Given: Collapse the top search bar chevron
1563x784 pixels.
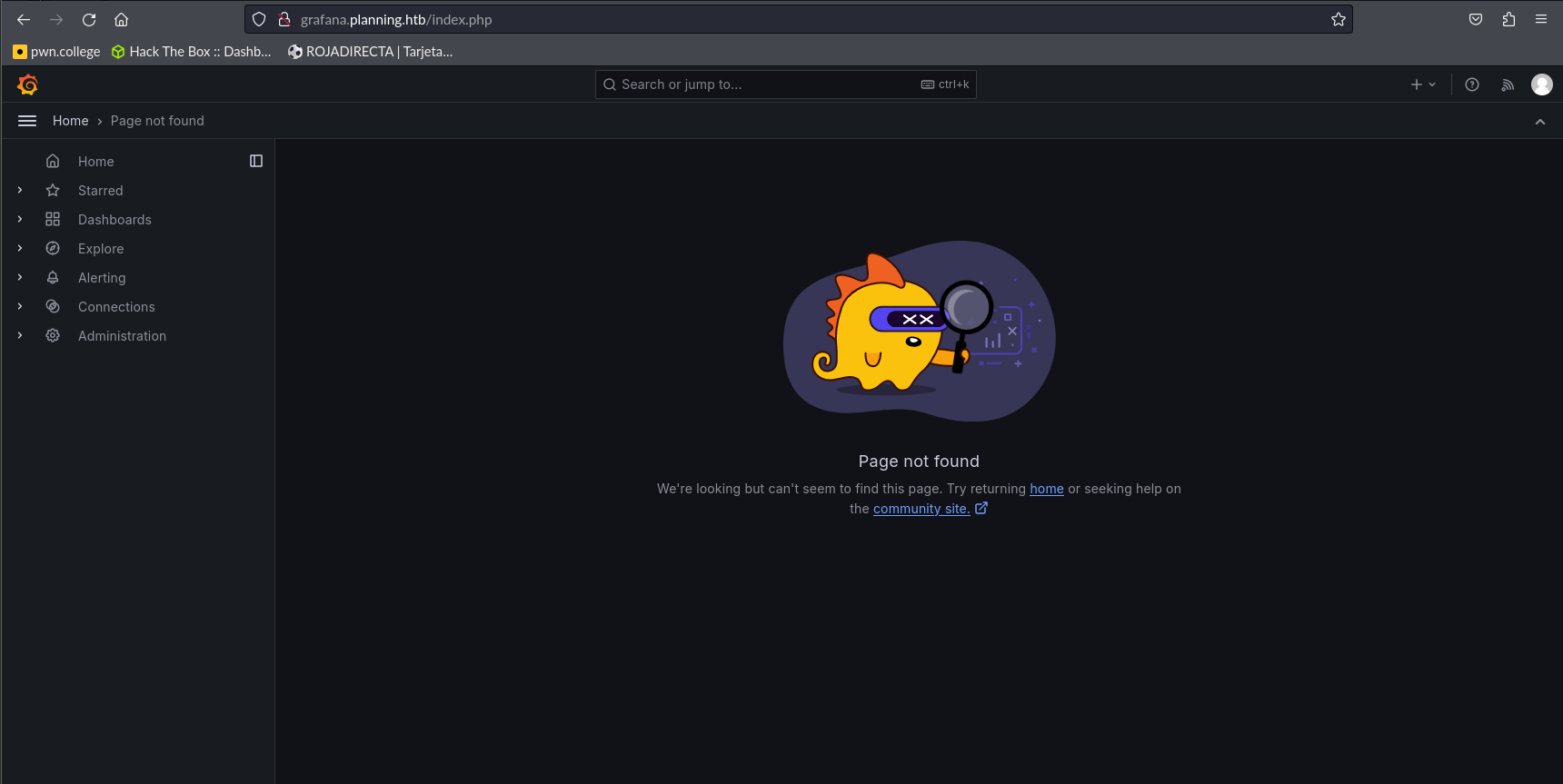Looking at the screenshot, I should pyautogui.click(x=1540, y=122).
